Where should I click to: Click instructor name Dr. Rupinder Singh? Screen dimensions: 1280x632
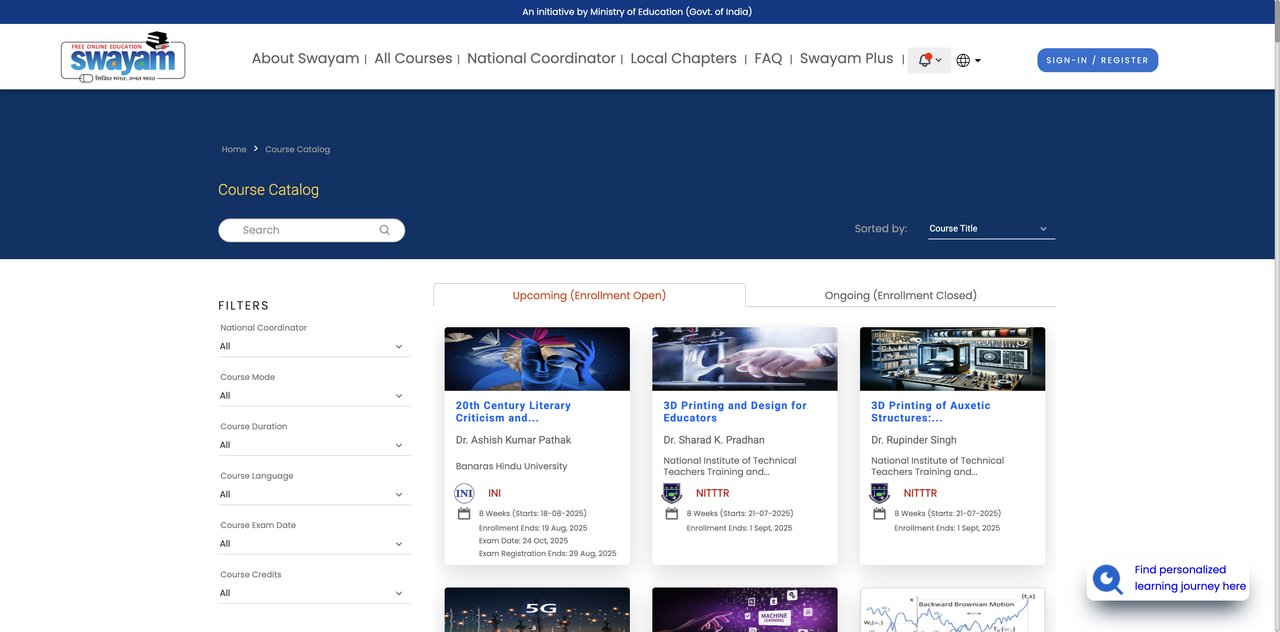pyautogui.click(x=914, y=440)
